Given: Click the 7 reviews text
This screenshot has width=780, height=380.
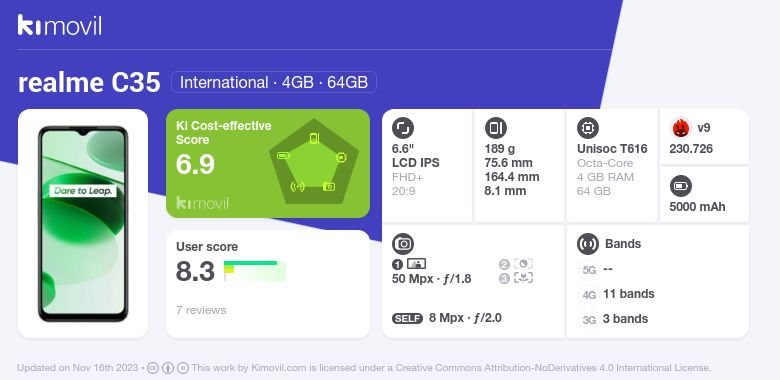Looking at the screenshot, I should pyautogui.click(x=201, y=310).
